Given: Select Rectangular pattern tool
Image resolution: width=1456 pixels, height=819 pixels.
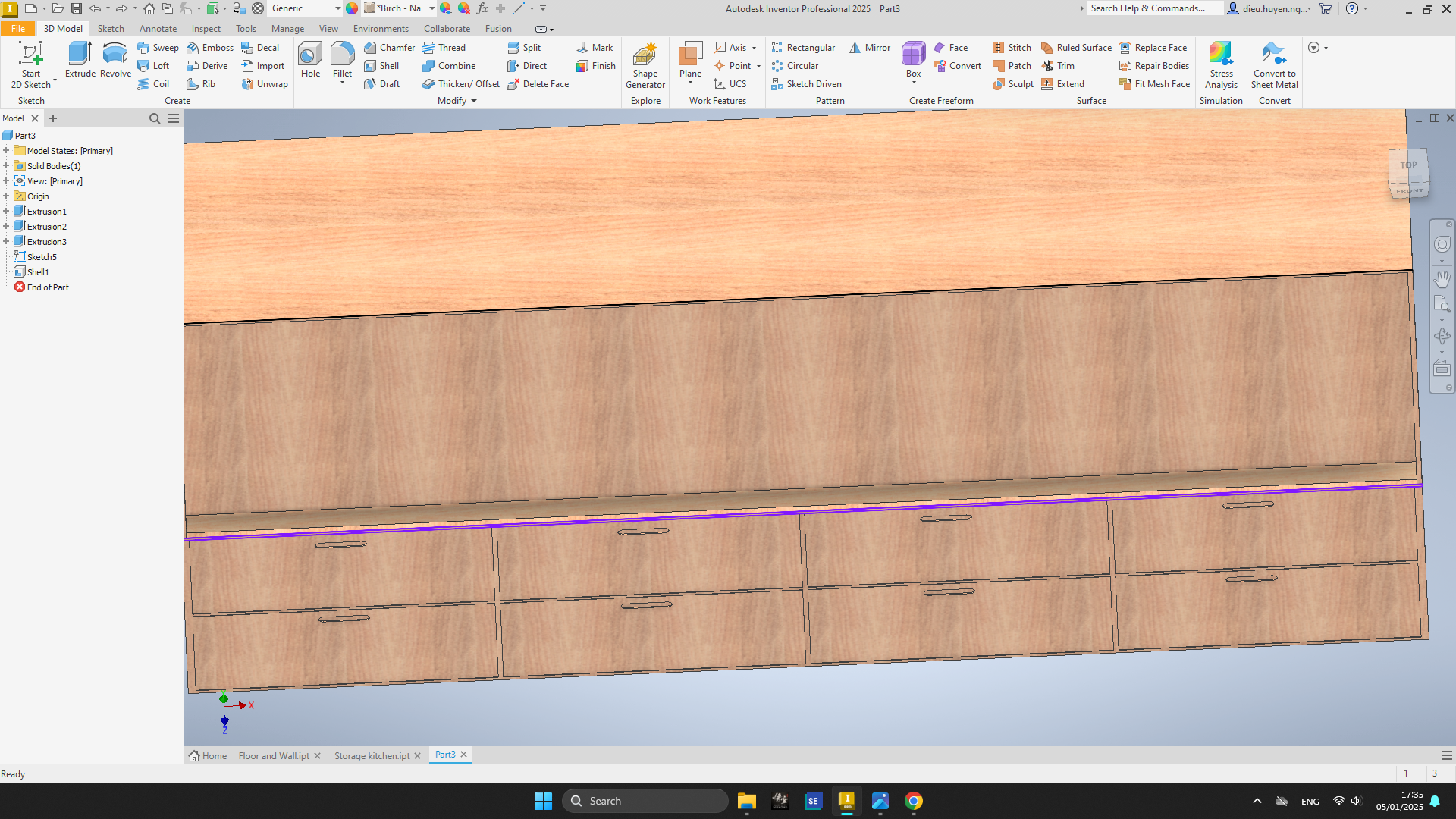Looking at the screenshot, I should 803,47.
